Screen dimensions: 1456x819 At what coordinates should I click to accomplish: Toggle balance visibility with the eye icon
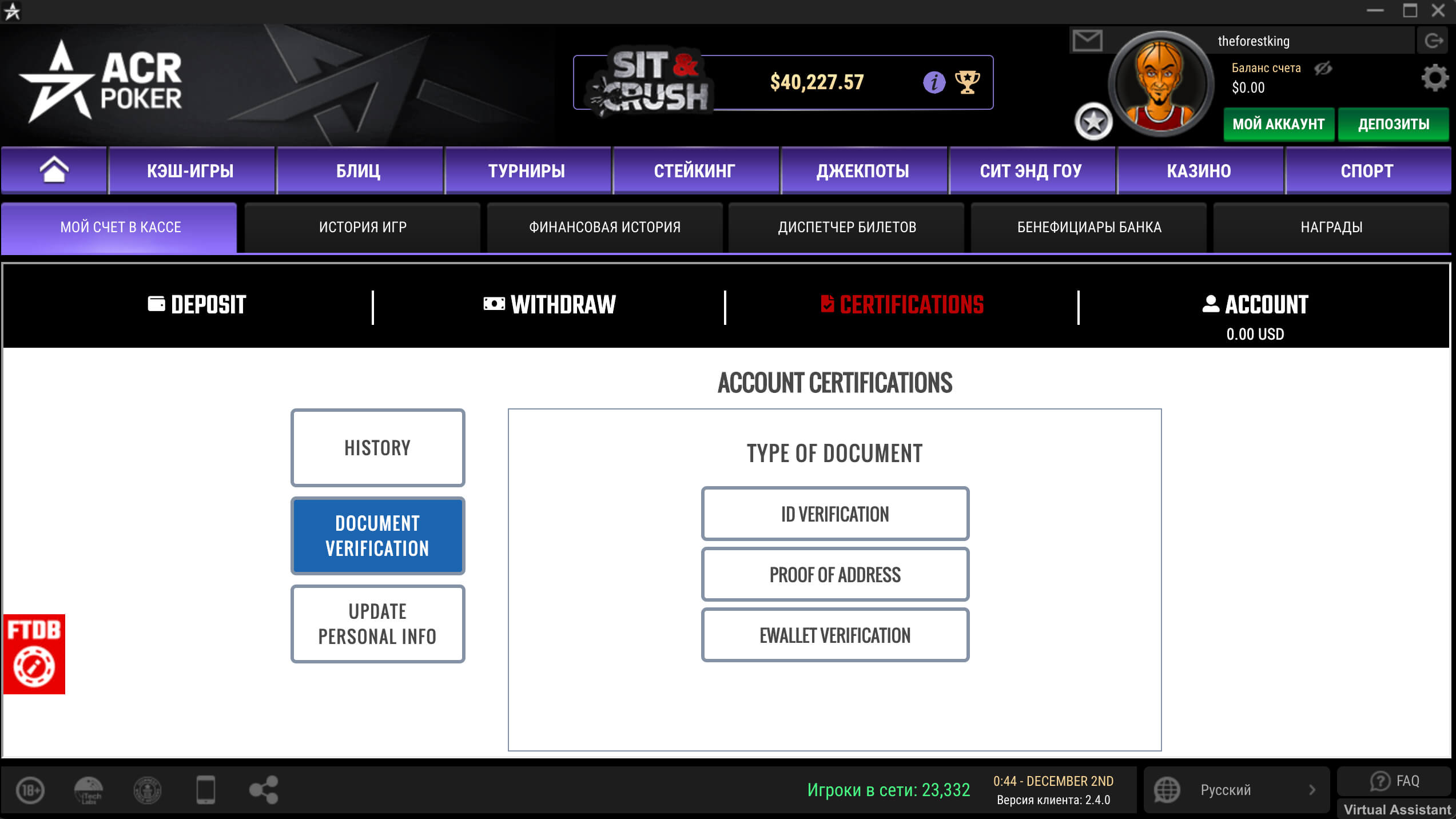[x=1323, y=68]
